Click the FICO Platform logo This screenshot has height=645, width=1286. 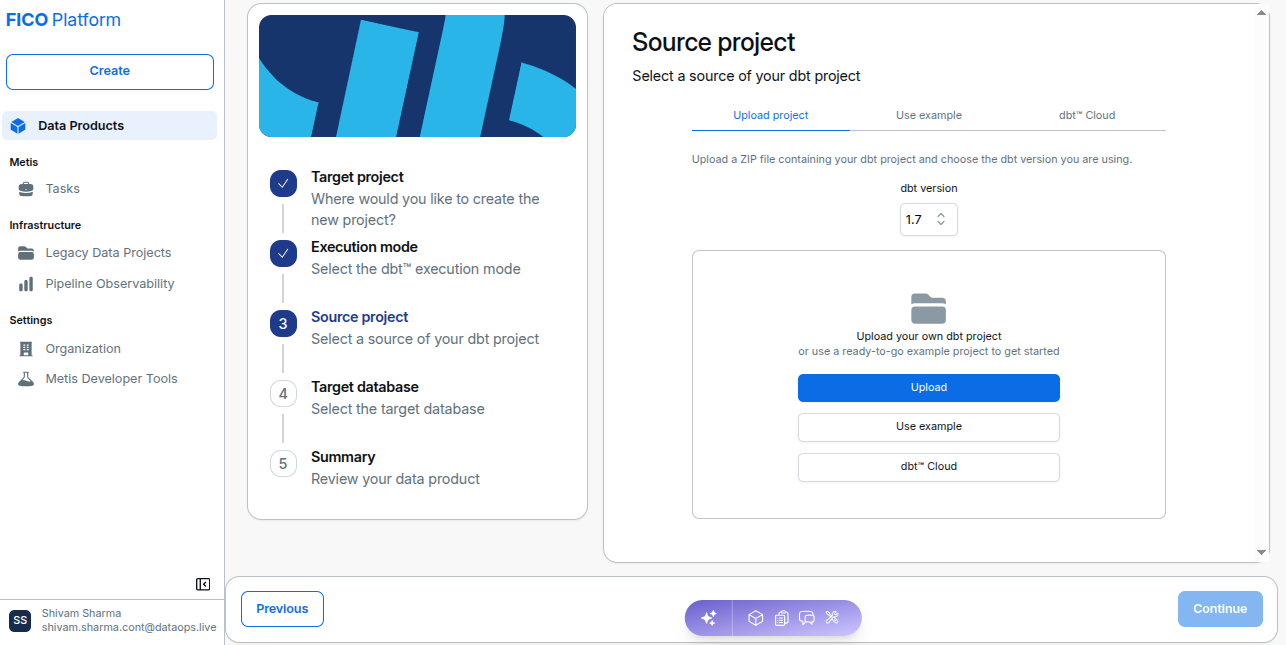pos(64,20)
